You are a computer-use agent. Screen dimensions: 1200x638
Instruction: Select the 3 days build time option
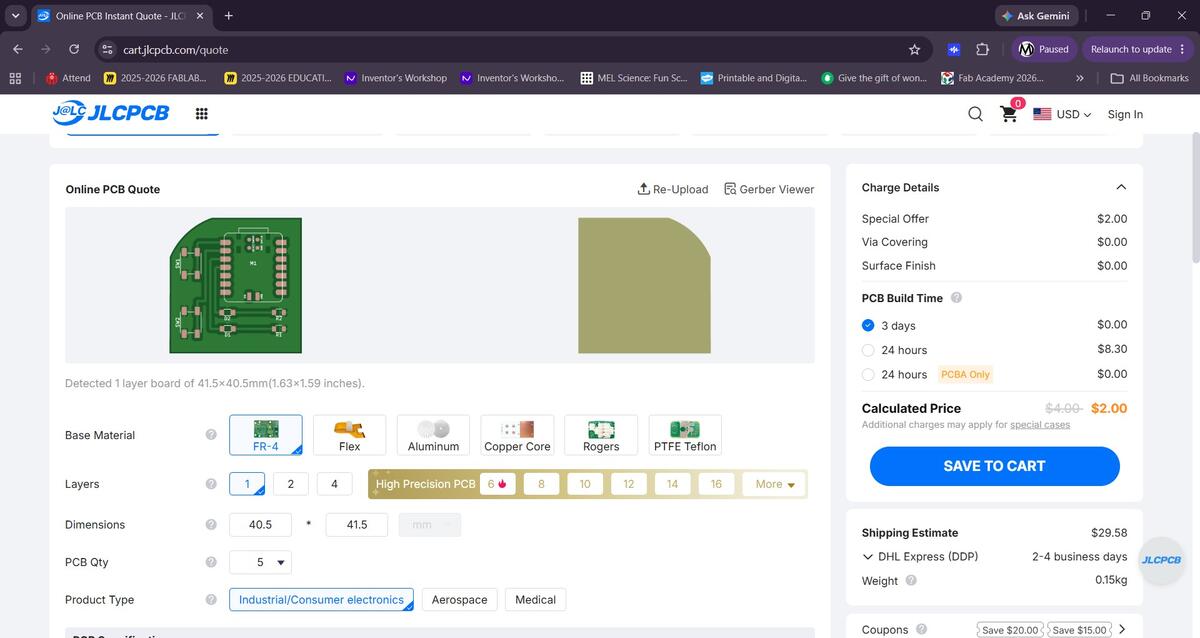[868, 325]
